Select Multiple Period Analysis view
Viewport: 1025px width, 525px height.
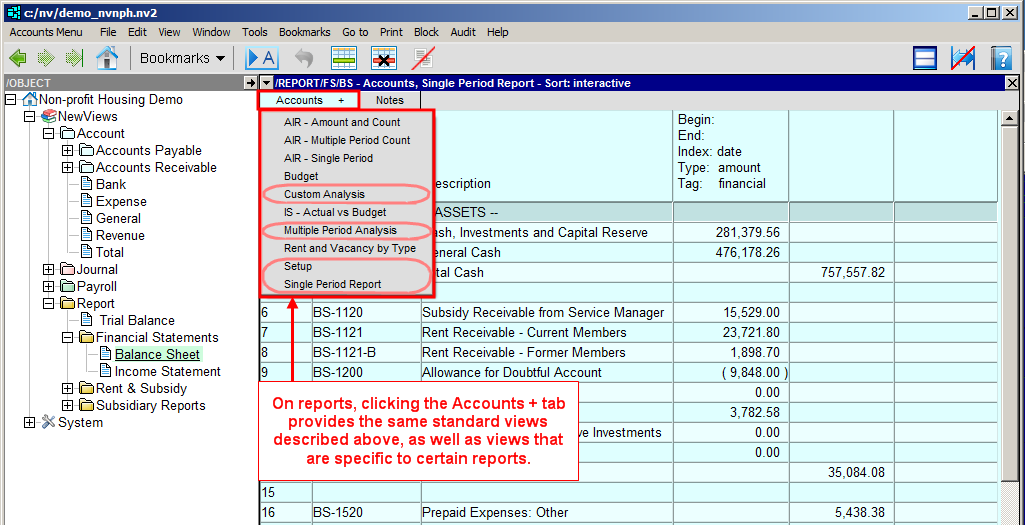[x=340, y=230]
